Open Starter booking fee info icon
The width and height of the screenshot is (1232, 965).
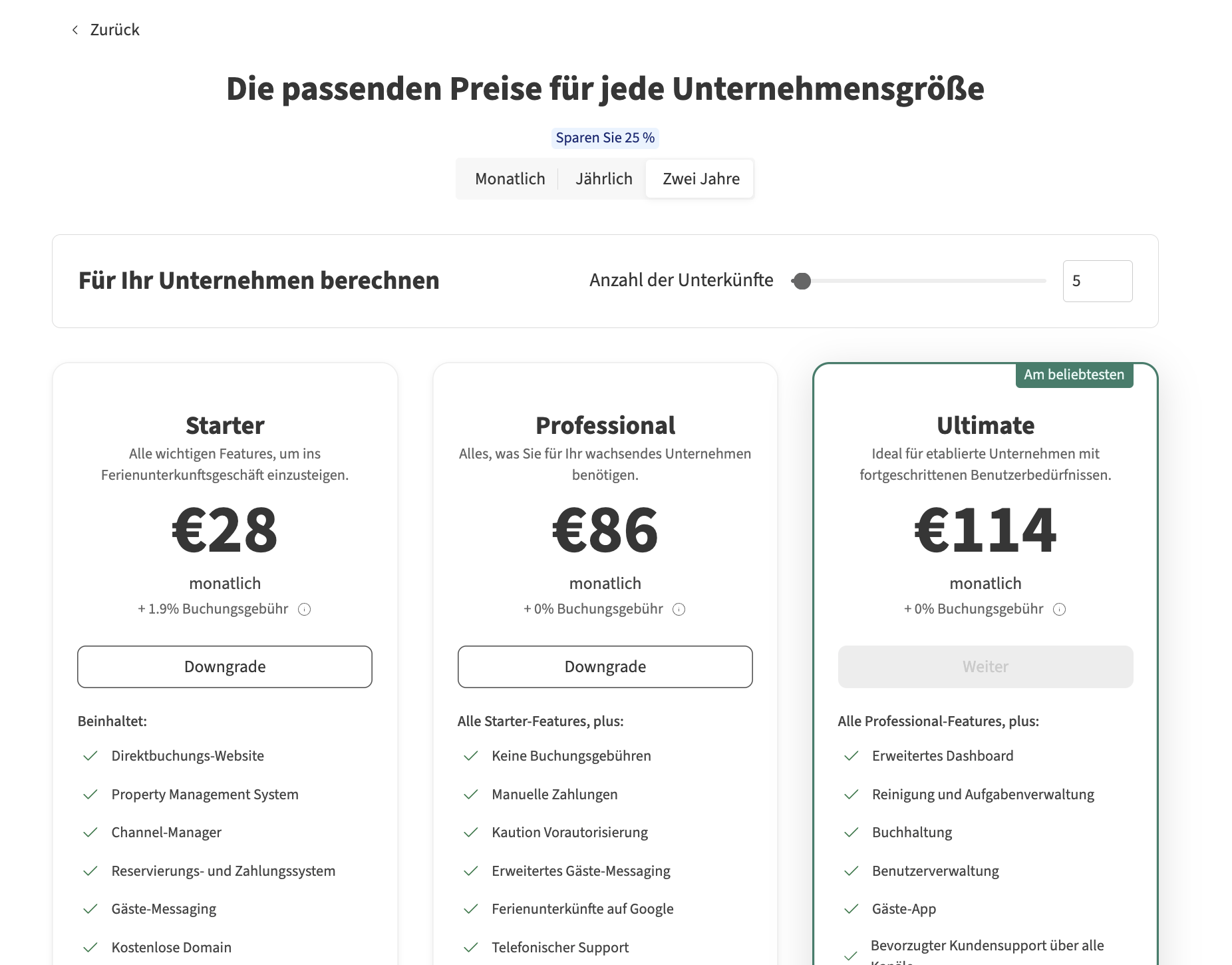[x=305, y=610]
